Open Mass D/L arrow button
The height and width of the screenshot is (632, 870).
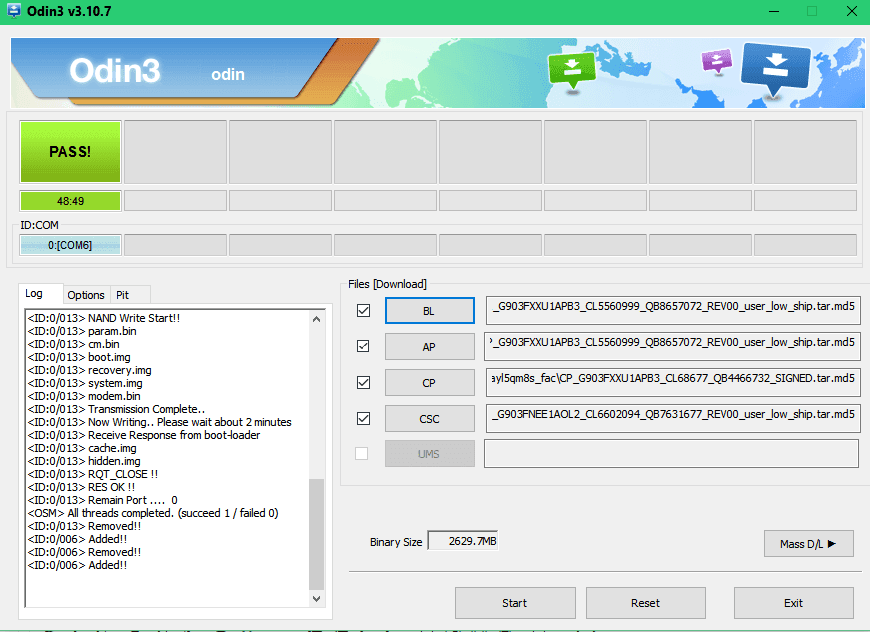pyautogui.click(x=808, y=544)
